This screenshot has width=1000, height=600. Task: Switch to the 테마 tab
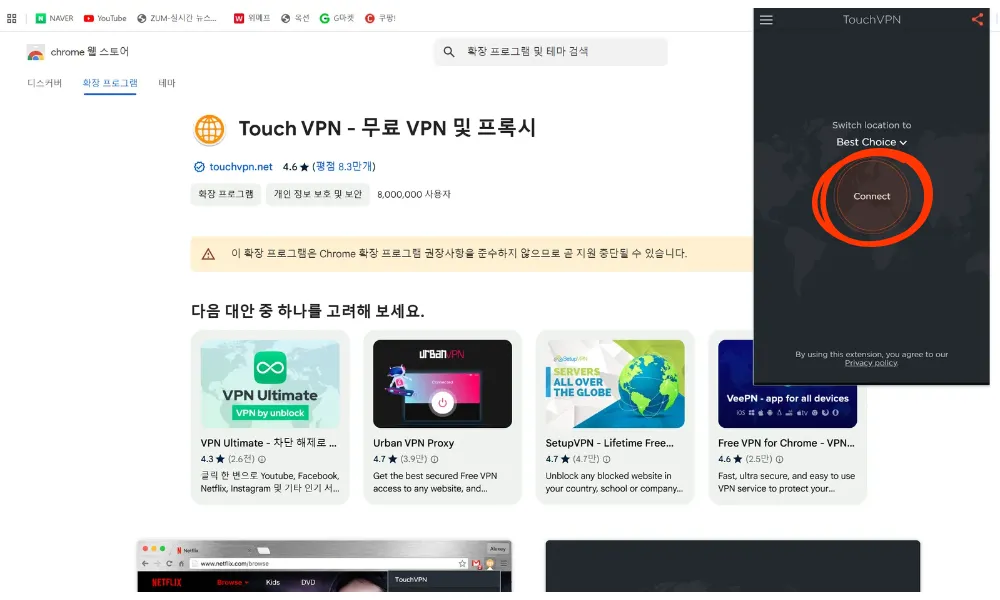166,83
